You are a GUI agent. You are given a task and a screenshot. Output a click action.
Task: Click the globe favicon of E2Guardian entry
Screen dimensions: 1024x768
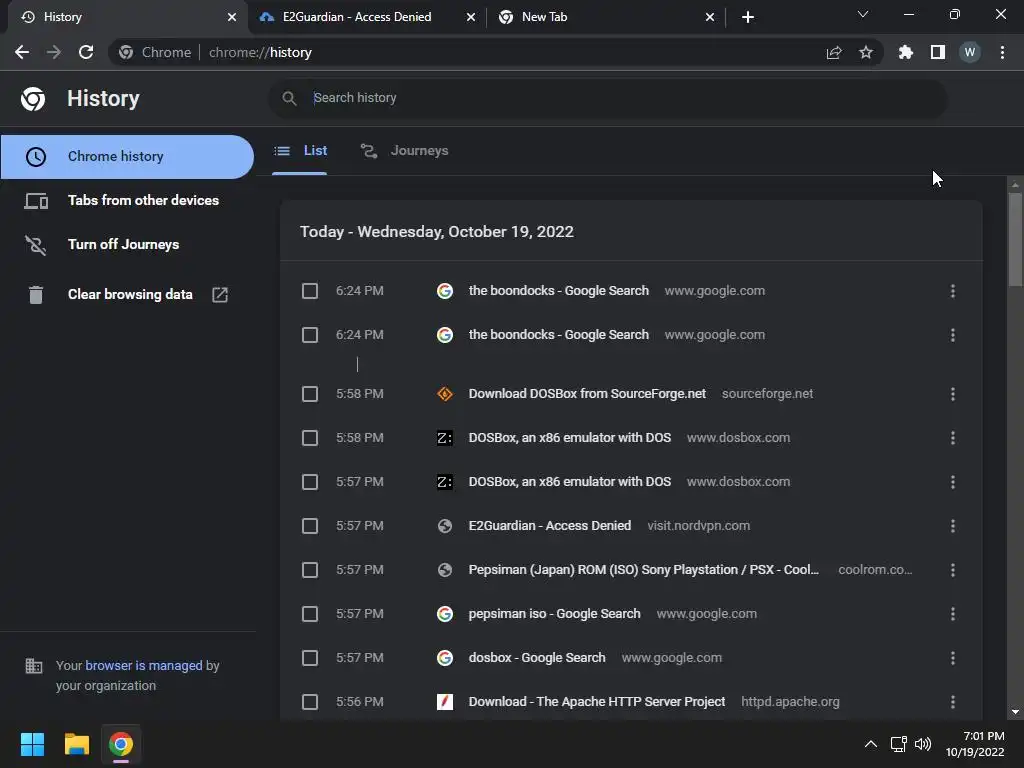click(445, 526)
